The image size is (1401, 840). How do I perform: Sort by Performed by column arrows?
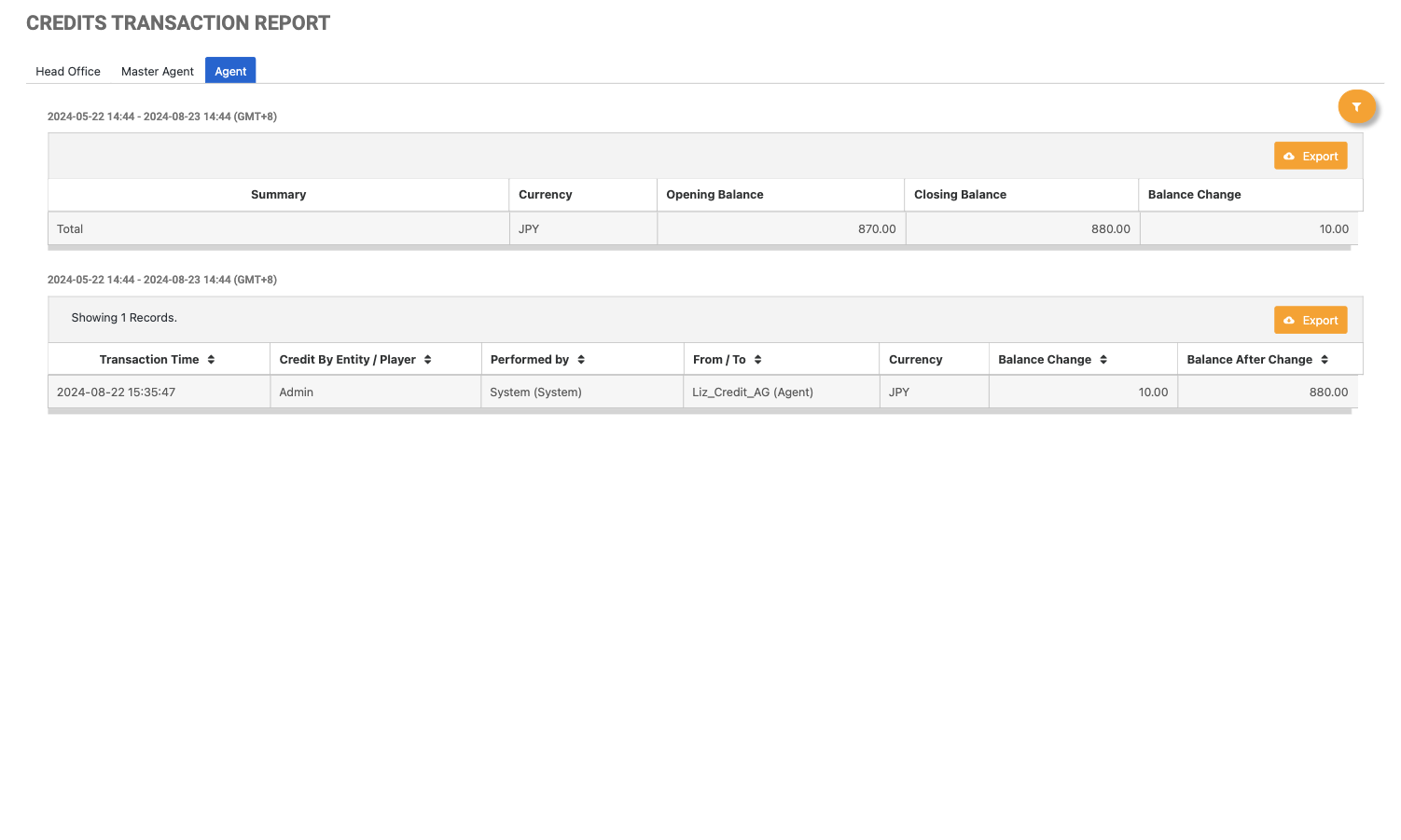click(581, 360)
